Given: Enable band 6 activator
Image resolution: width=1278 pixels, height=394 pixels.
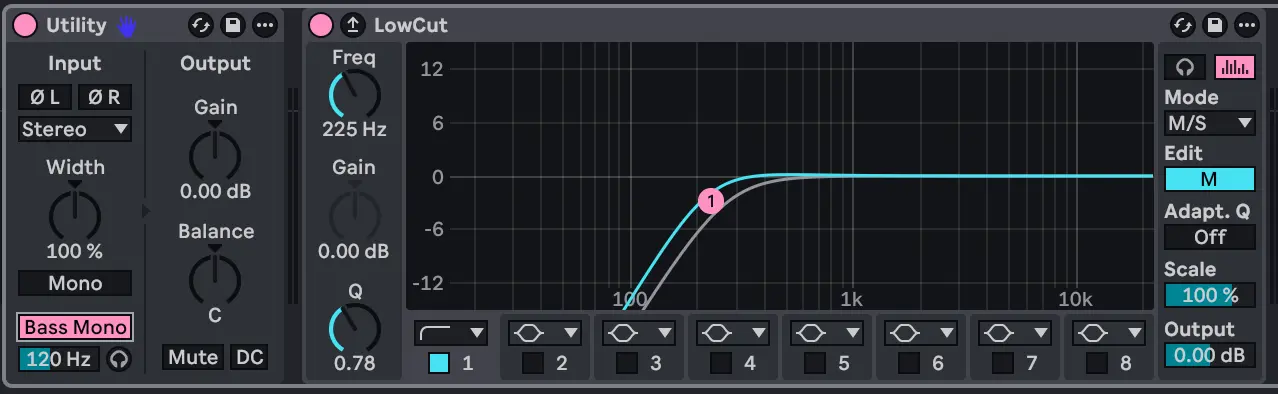Looking at the screenshot, I should 908,363.
